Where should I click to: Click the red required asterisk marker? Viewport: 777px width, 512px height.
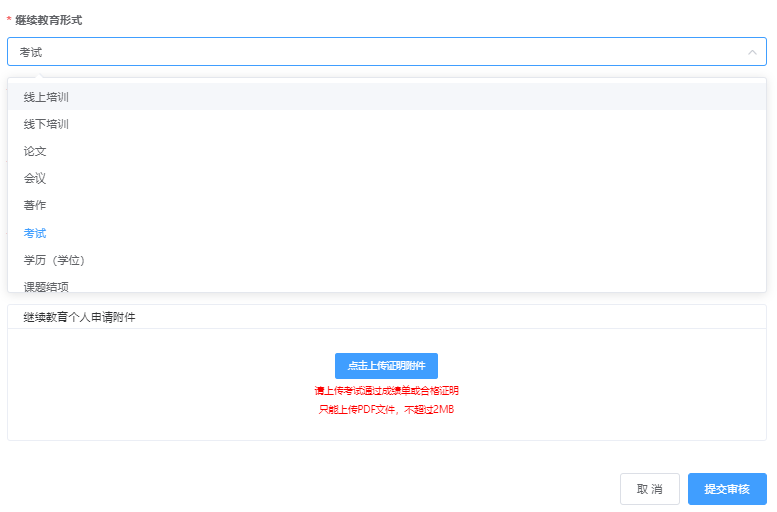click(10, 20)
